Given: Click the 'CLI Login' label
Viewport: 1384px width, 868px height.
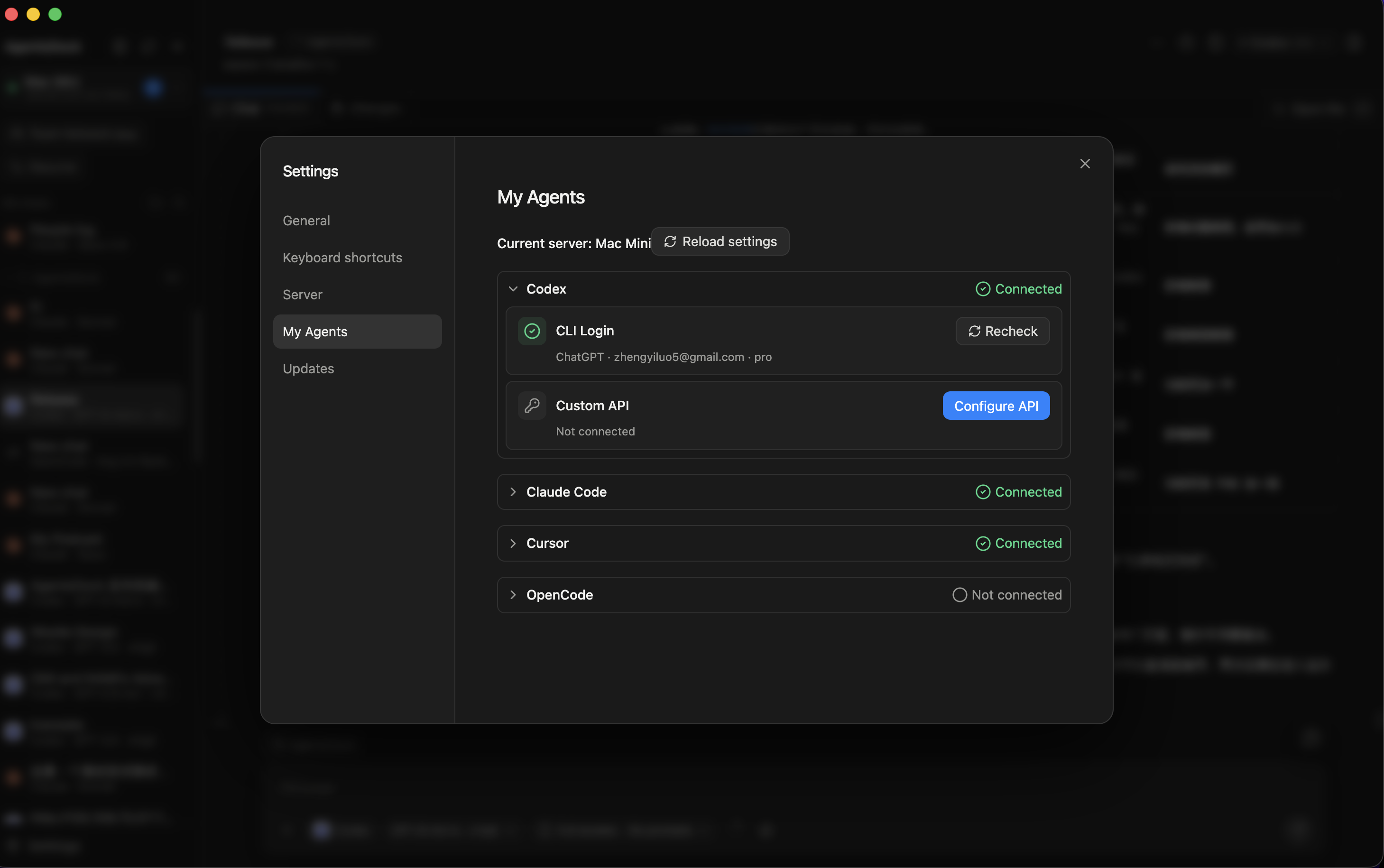Looking at the screenshot, I should (x=585, y=331).
